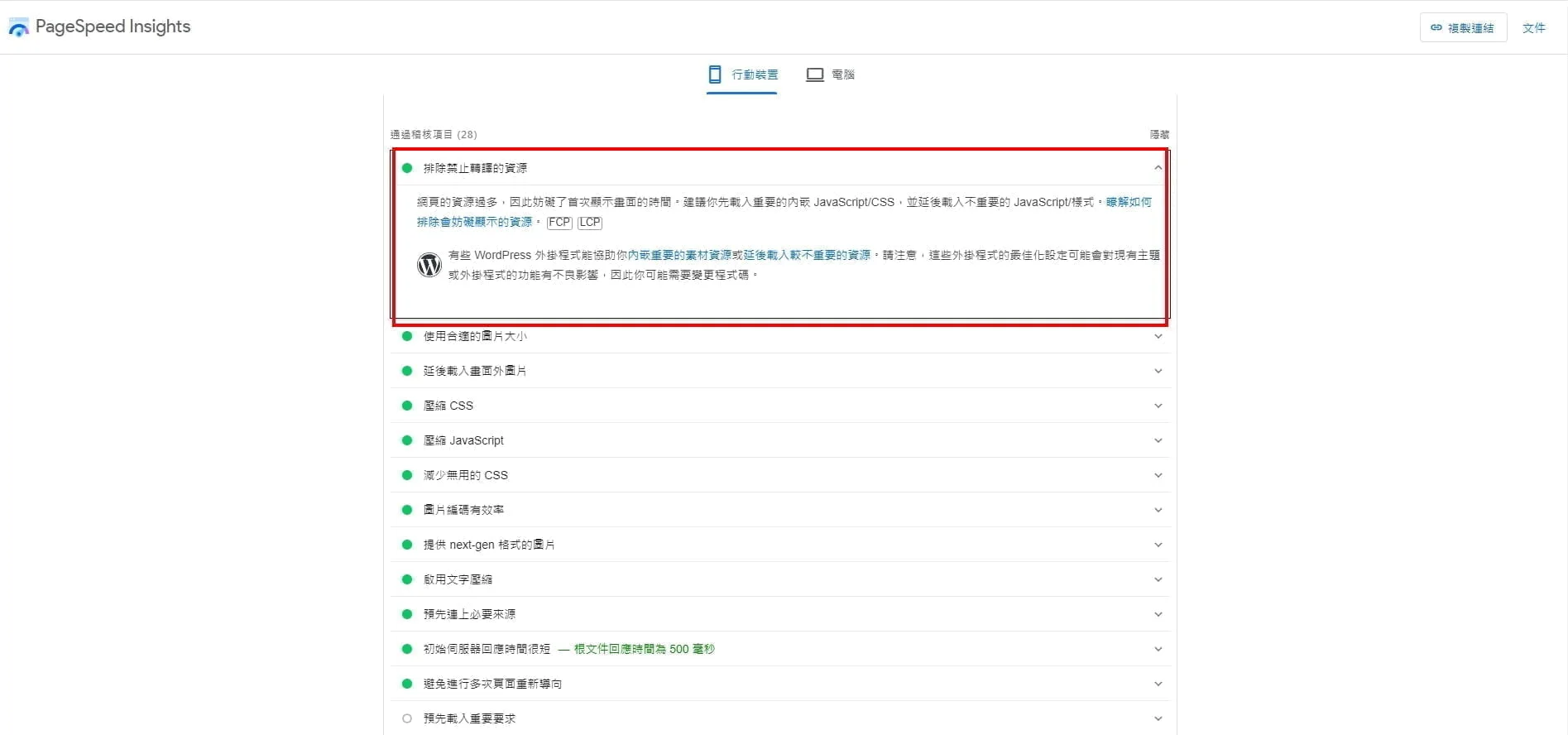Image resolution: width=1568 pixels, height=735 pixels.
Task: Collapse the 排除禁止轉譯的資源 audit chevron
Action: [1158, 168]
